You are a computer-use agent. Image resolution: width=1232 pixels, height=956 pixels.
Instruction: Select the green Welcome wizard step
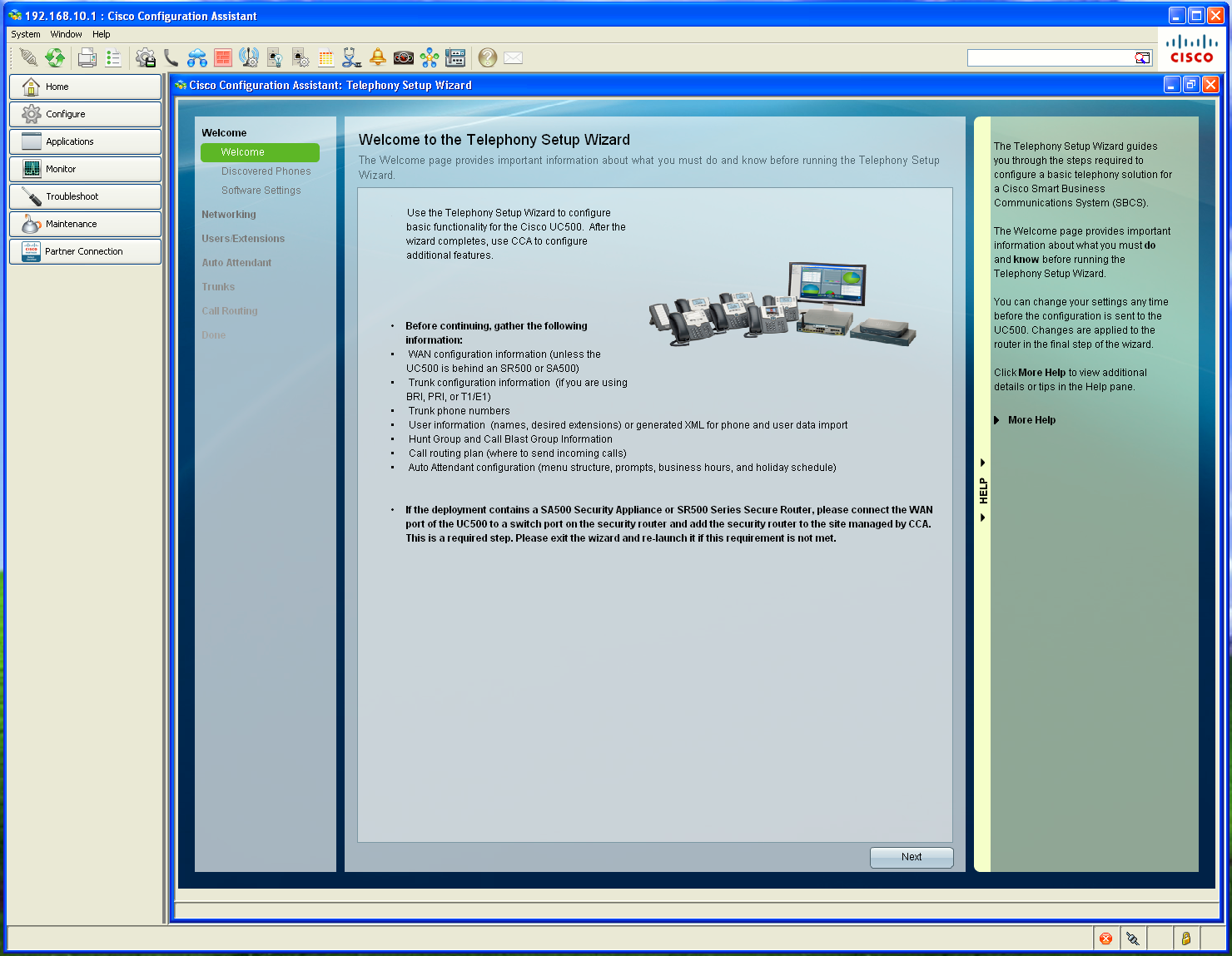[x=260, y=152]
